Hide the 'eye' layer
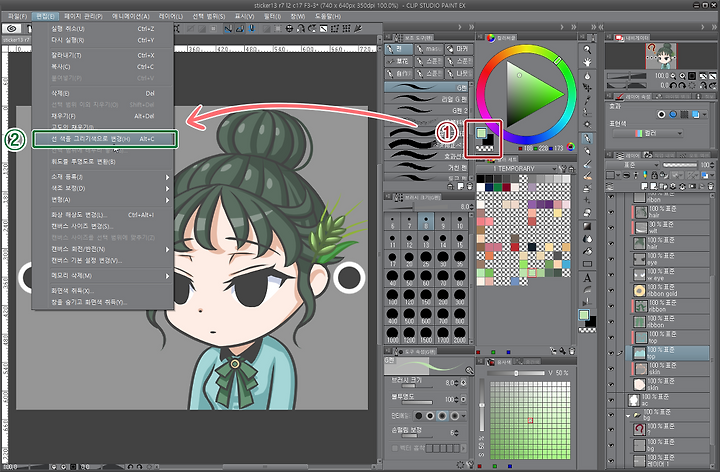This screenshot has height=472, width=720. point(611,259)
